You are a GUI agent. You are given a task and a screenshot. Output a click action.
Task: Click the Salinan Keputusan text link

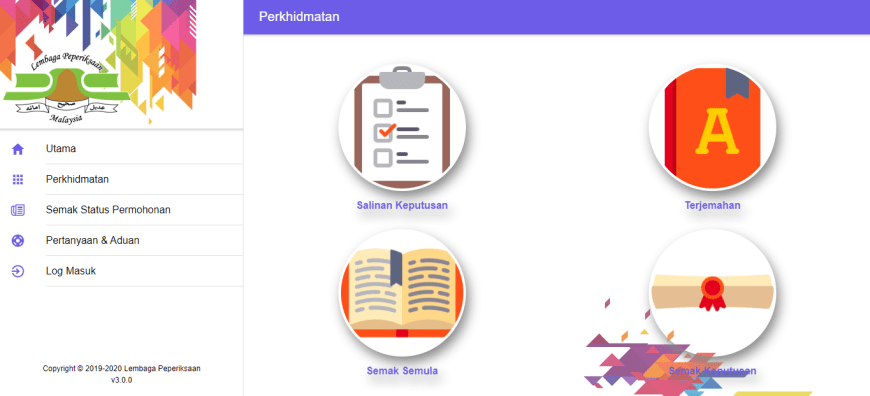(402, 205)
